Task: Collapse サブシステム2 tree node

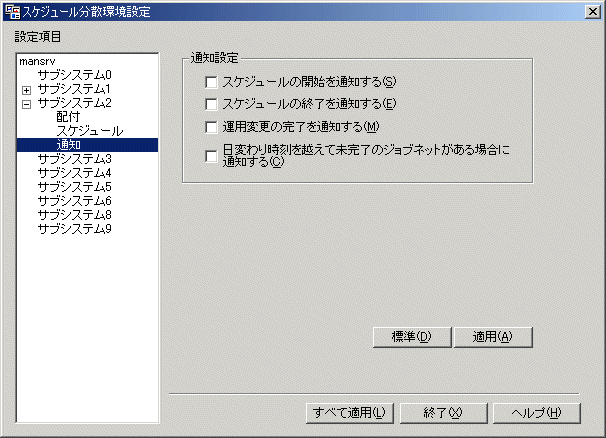Action: [x=26, y=104]
